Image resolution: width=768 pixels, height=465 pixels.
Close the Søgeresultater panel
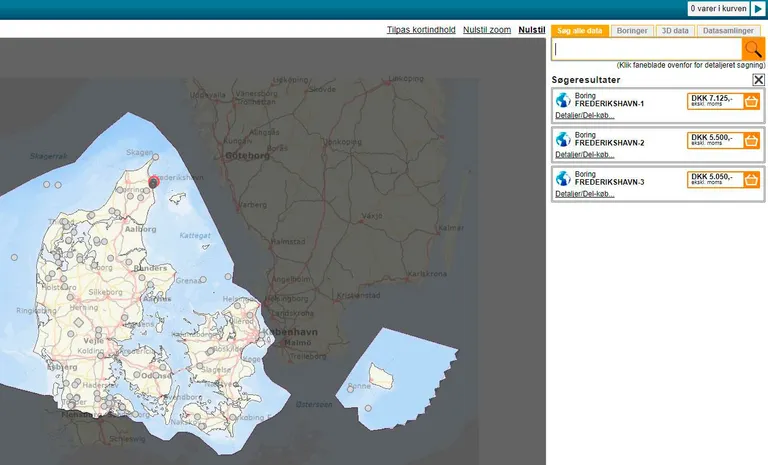[x=759, y=80]
